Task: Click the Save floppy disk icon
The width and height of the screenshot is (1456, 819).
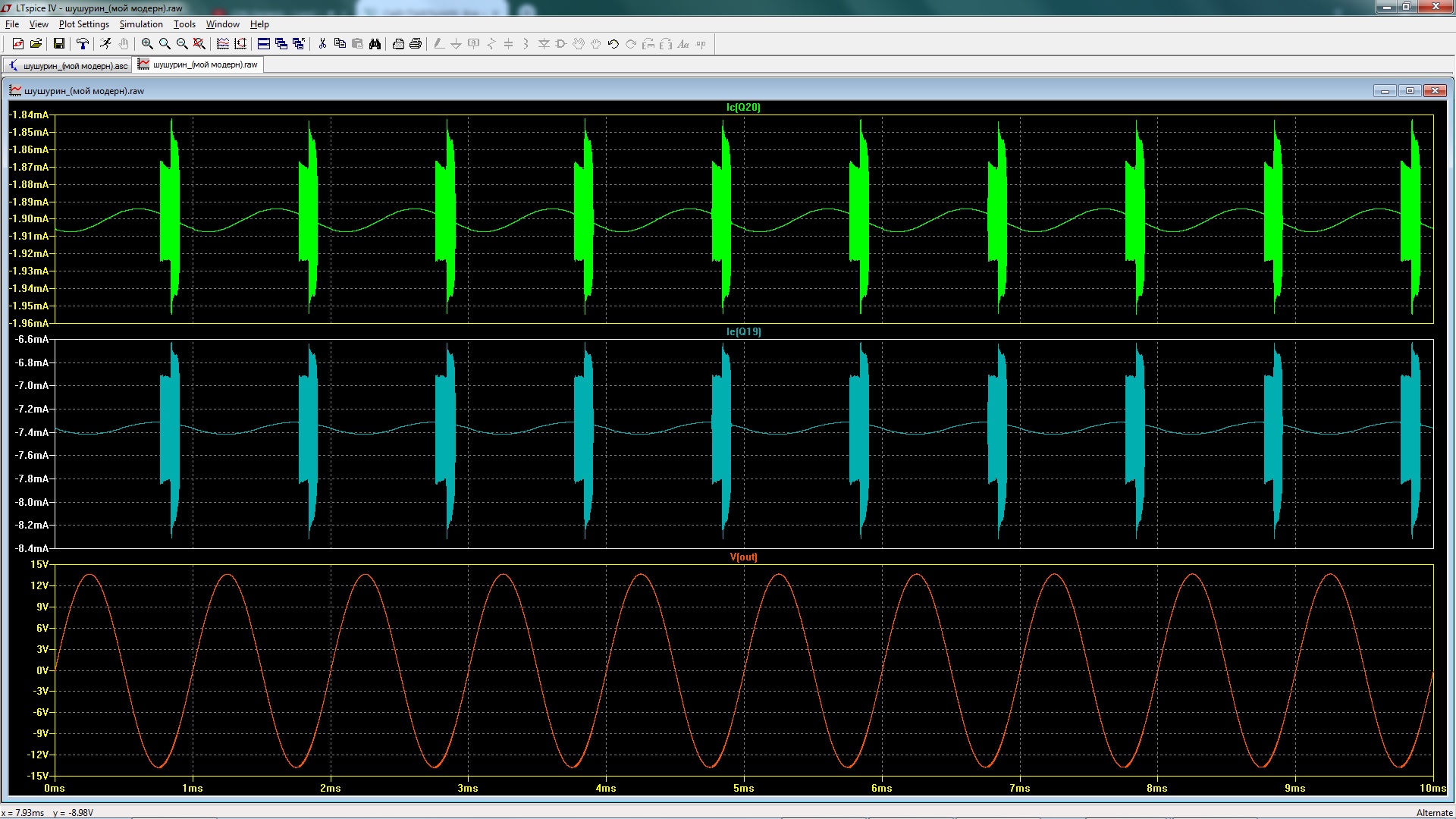Action: coord(58,43)
